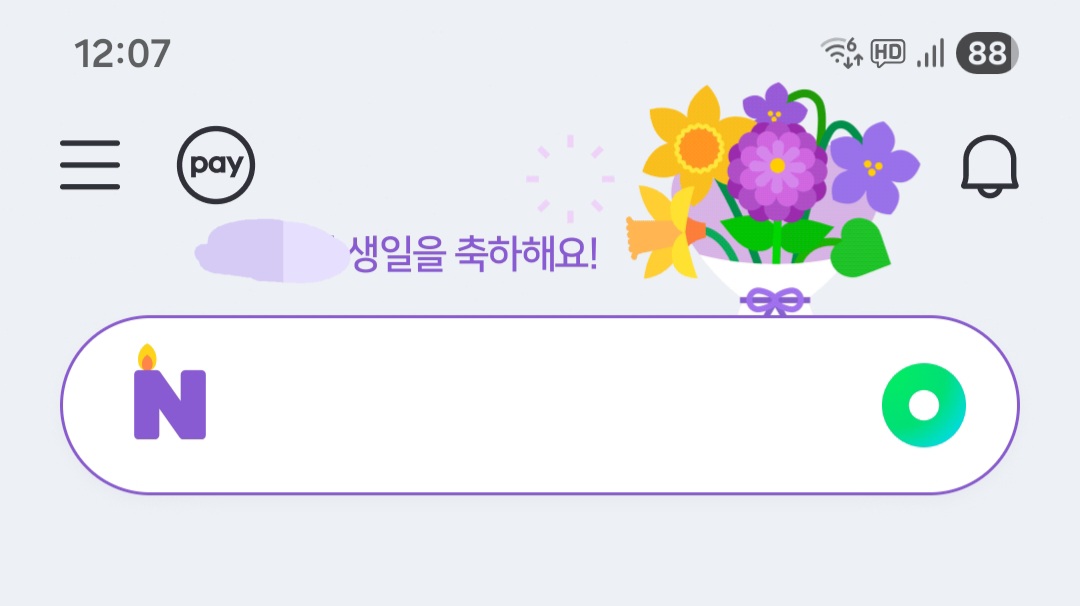1080x606 pixels.
Task: Tap the purple ribbon bow on bouquet
Action: point(775,299)
